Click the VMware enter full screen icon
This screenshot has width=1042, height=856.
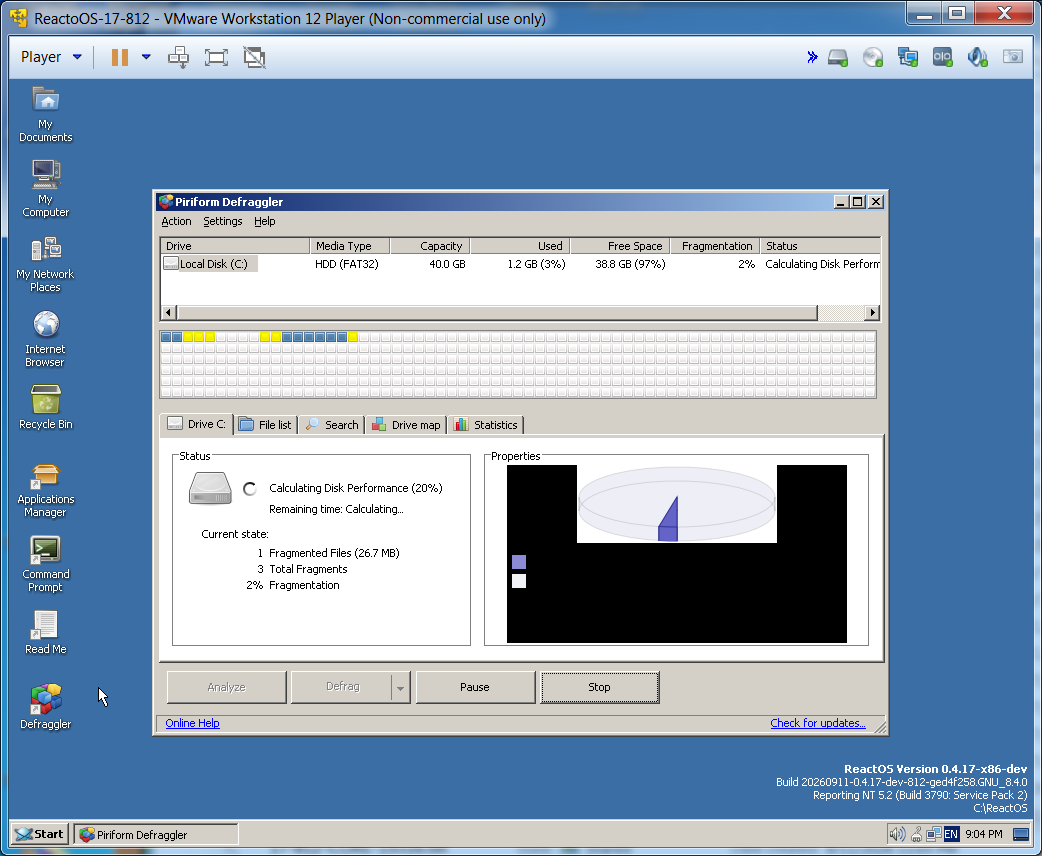coord(216,57)
